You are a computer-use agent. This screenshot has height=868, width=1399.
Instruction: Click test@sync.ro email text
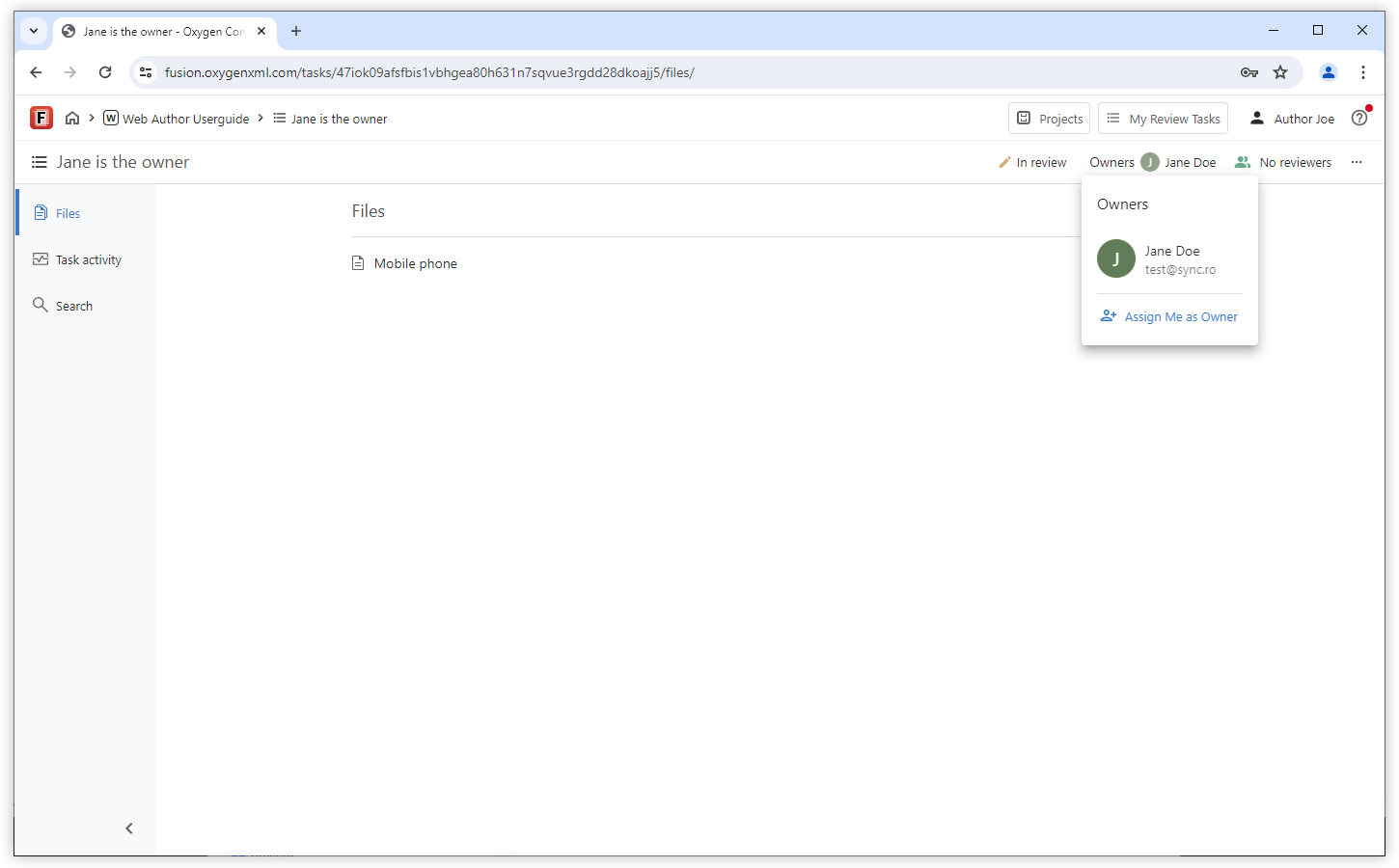(1180, 270)
